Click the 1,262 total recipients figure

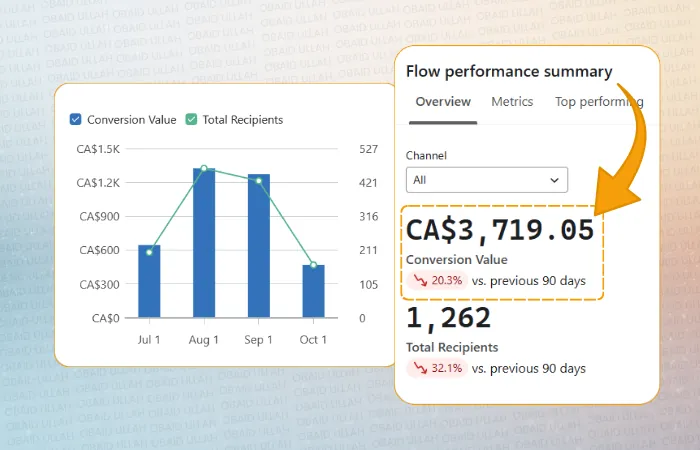coord(448,318)
